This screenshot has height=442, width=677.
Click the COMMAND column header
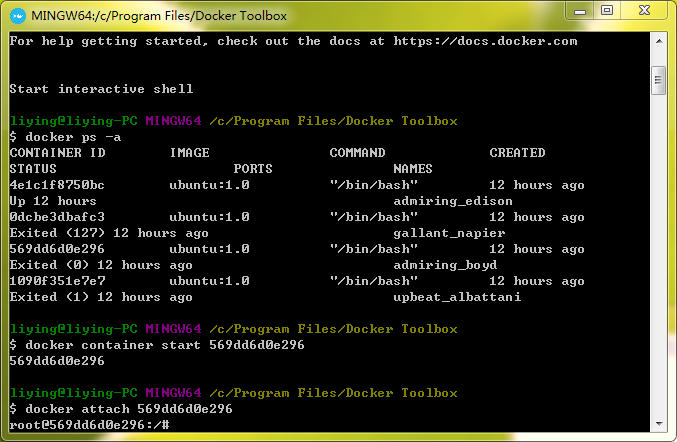coord(357,153)
